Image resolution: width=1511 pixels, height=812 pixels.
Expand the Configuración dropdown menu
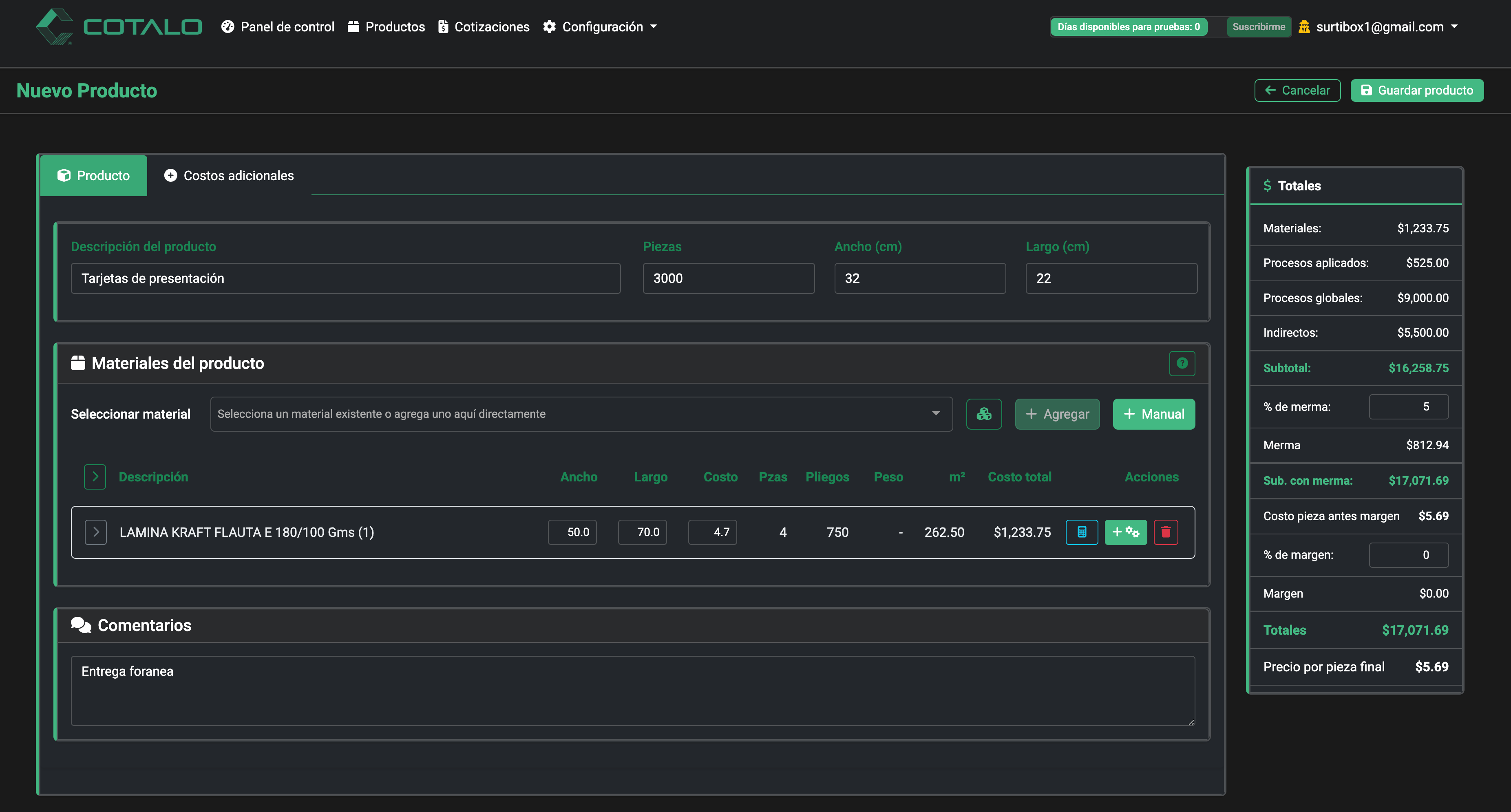(600, 27)
